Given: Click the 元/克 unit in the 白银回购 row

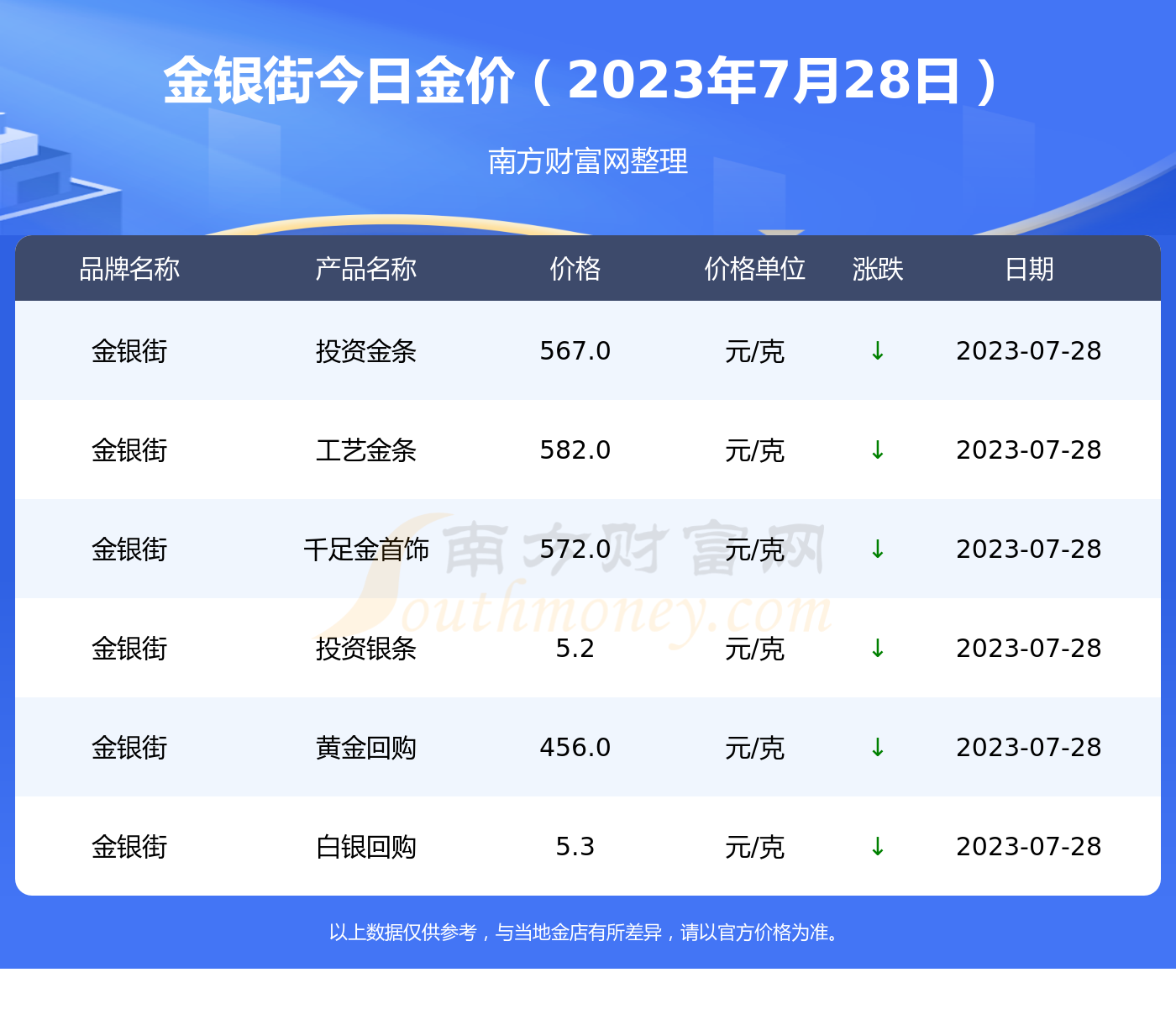Looking at the screenshot, I should (x=755, y=847).
